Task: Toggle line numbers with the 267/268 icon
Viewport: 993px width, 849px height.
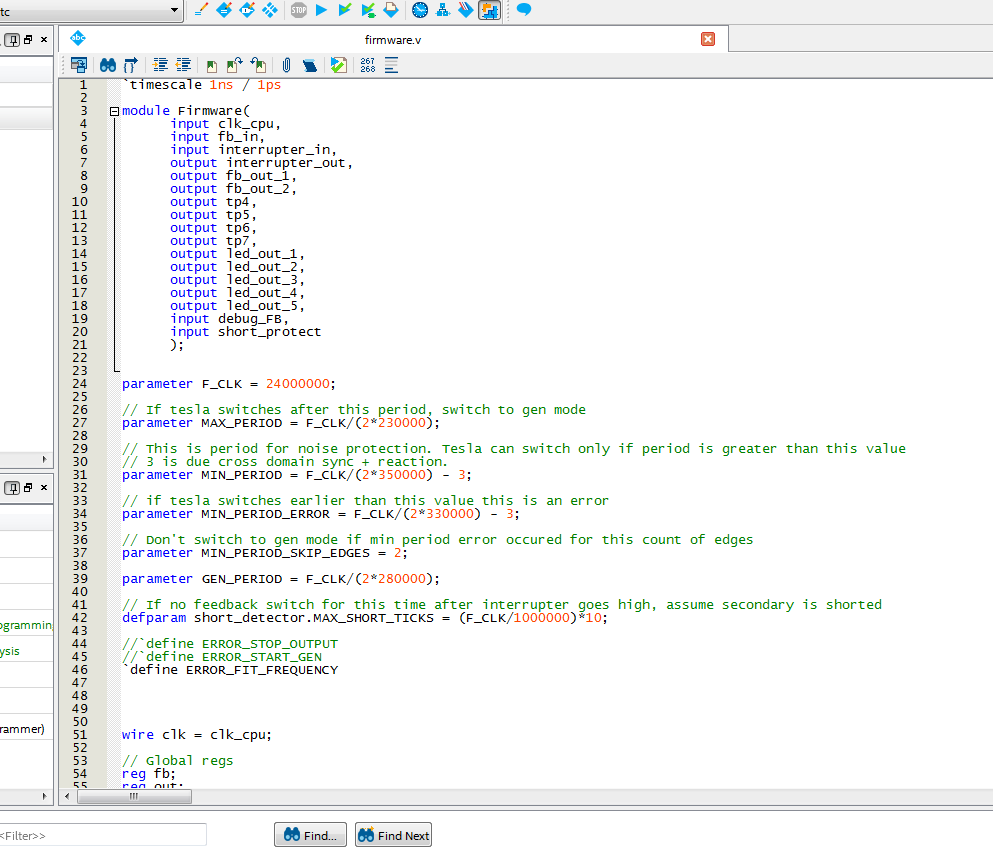Action: (x=367, y=66)
